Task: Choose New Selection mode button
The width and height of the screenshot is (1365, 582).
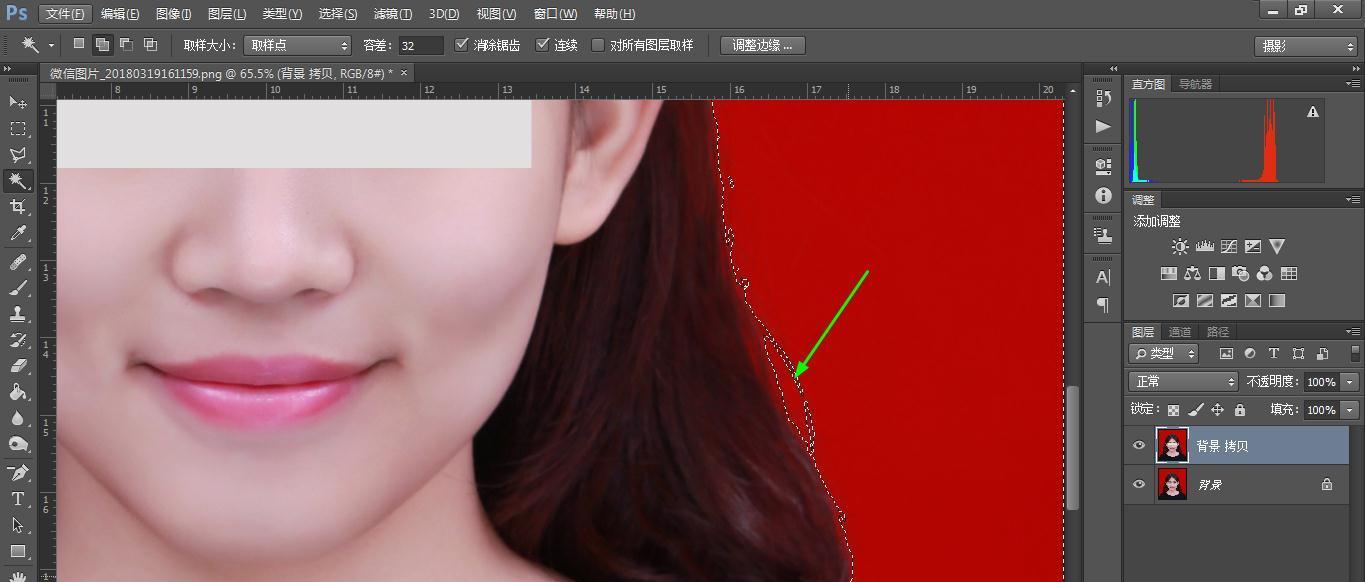Action: (x=79, y=45)
